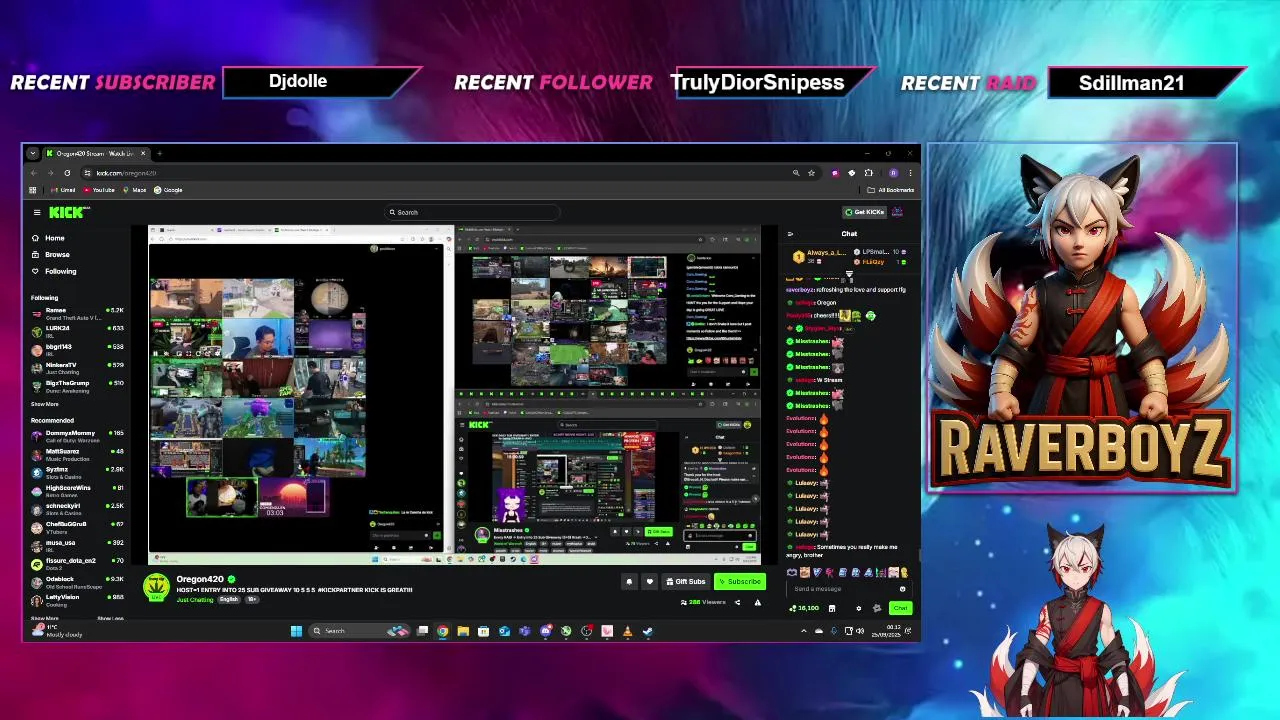Open YouTube bookmark

click(99, 190)
